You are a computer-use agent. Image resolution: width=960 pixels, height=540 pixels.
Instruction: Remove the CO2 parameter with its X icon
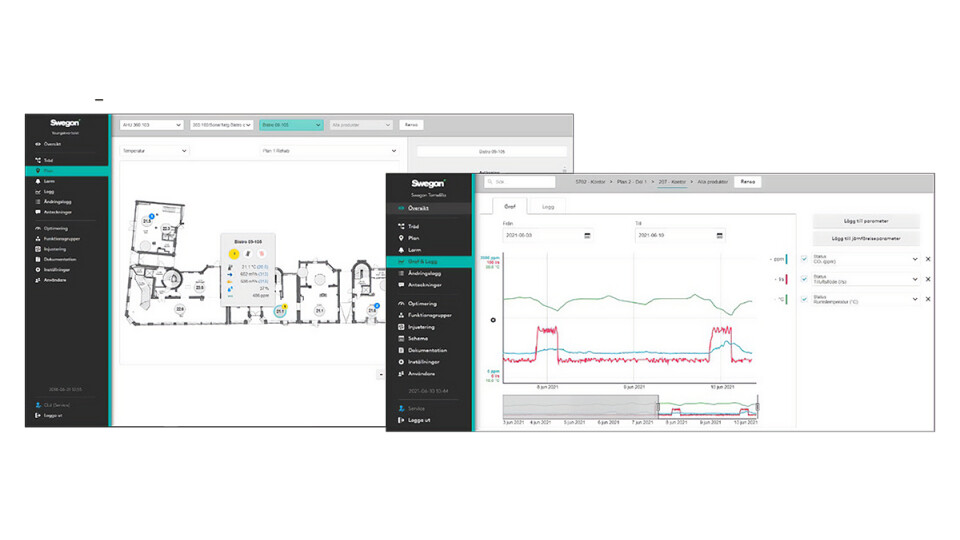click(x=927, y=259)
